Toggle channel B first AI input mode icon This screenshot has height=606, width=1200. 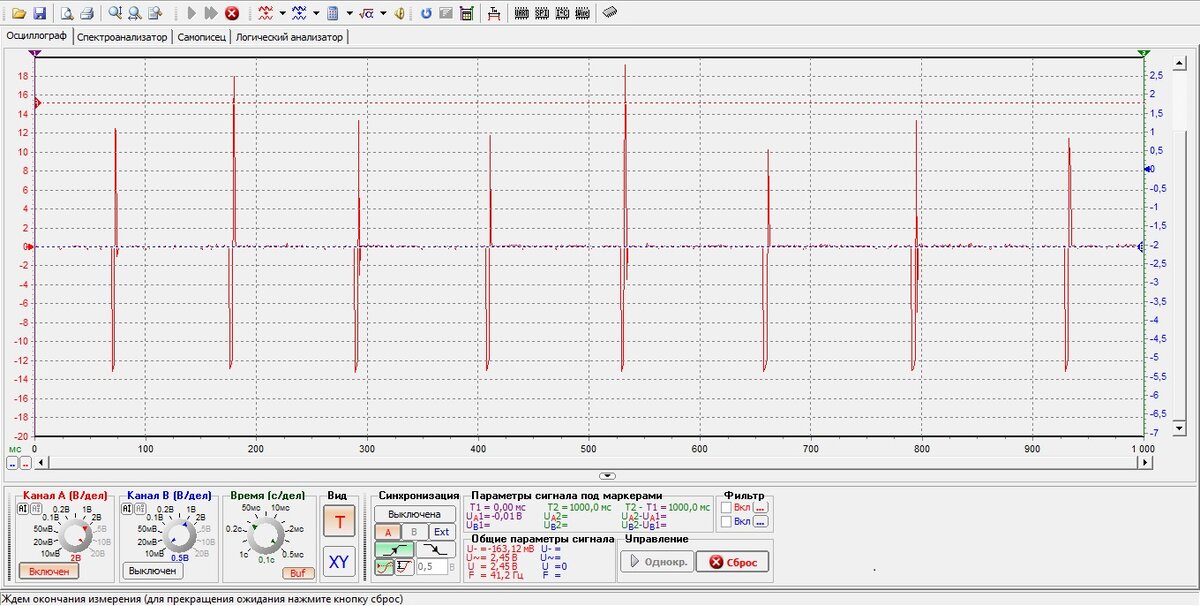(x=126, y=508)
